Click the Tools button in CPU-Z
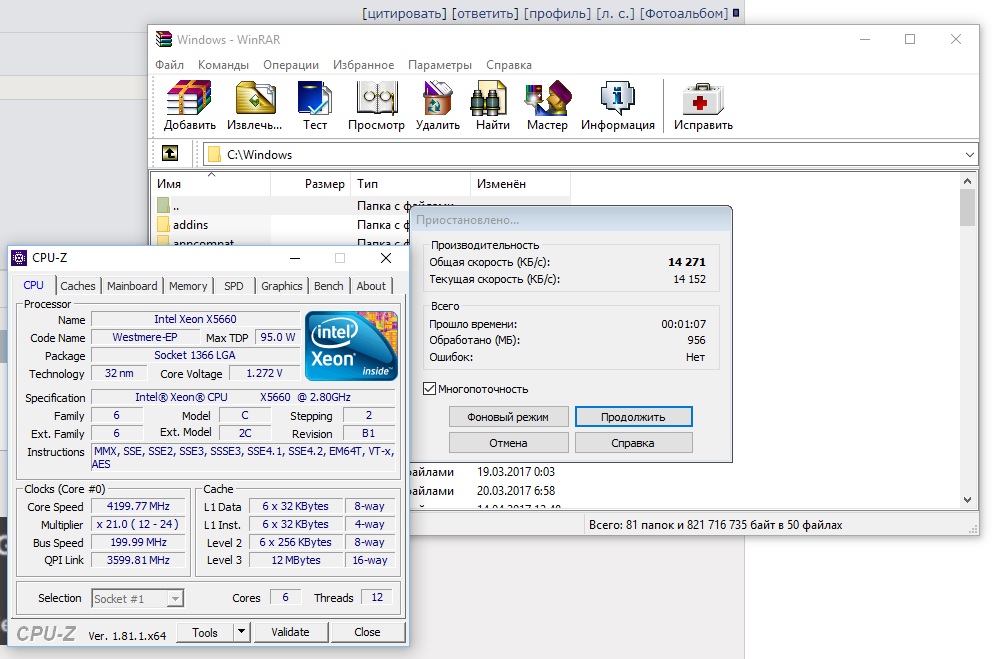995x659 pixels. pyautogui.click(x=205, y=632)
